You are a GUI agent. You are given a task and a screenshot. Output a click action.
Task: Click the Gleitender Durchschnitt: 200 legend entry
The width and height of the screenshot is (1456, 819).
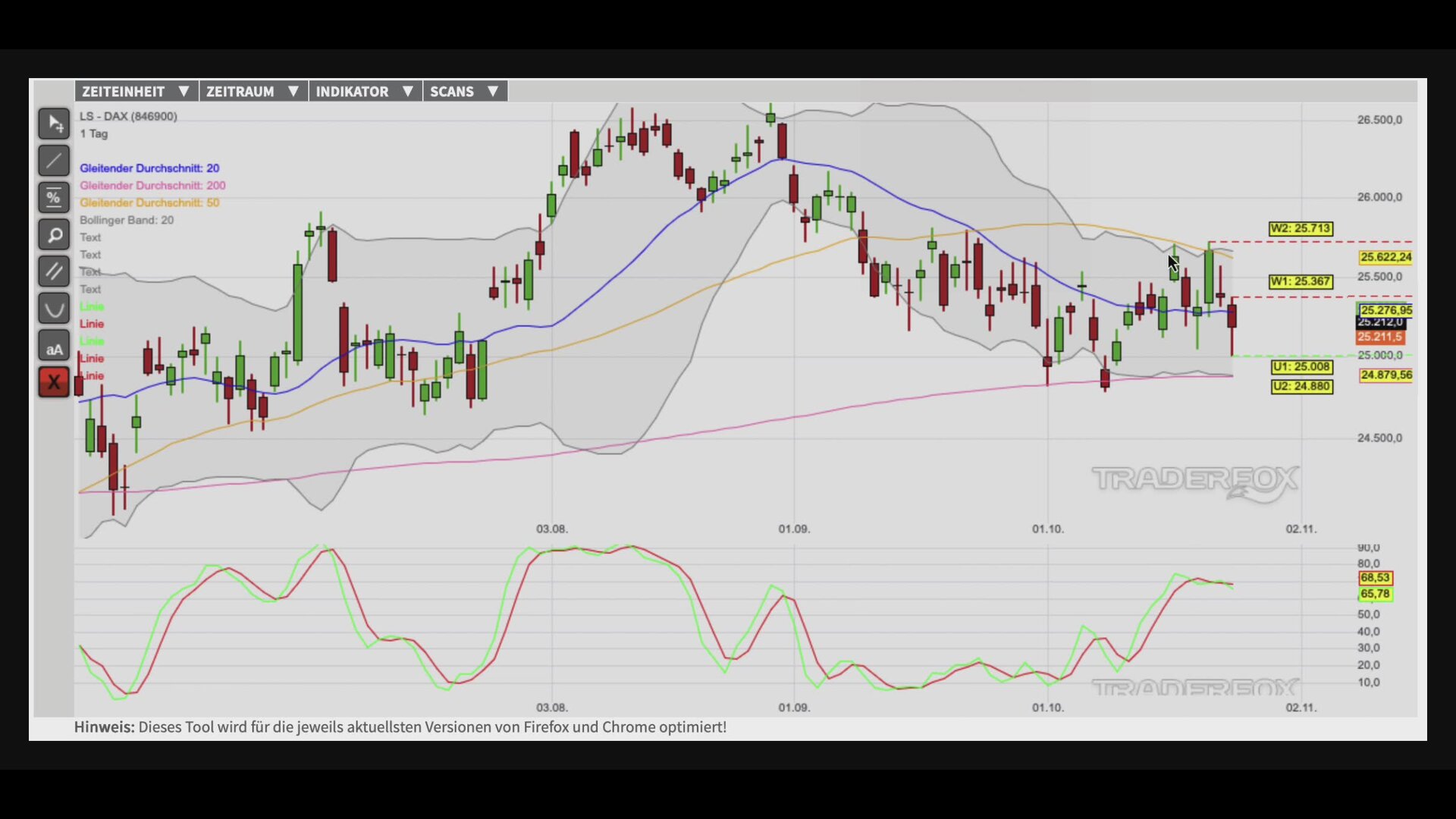(x=152, y=186)
